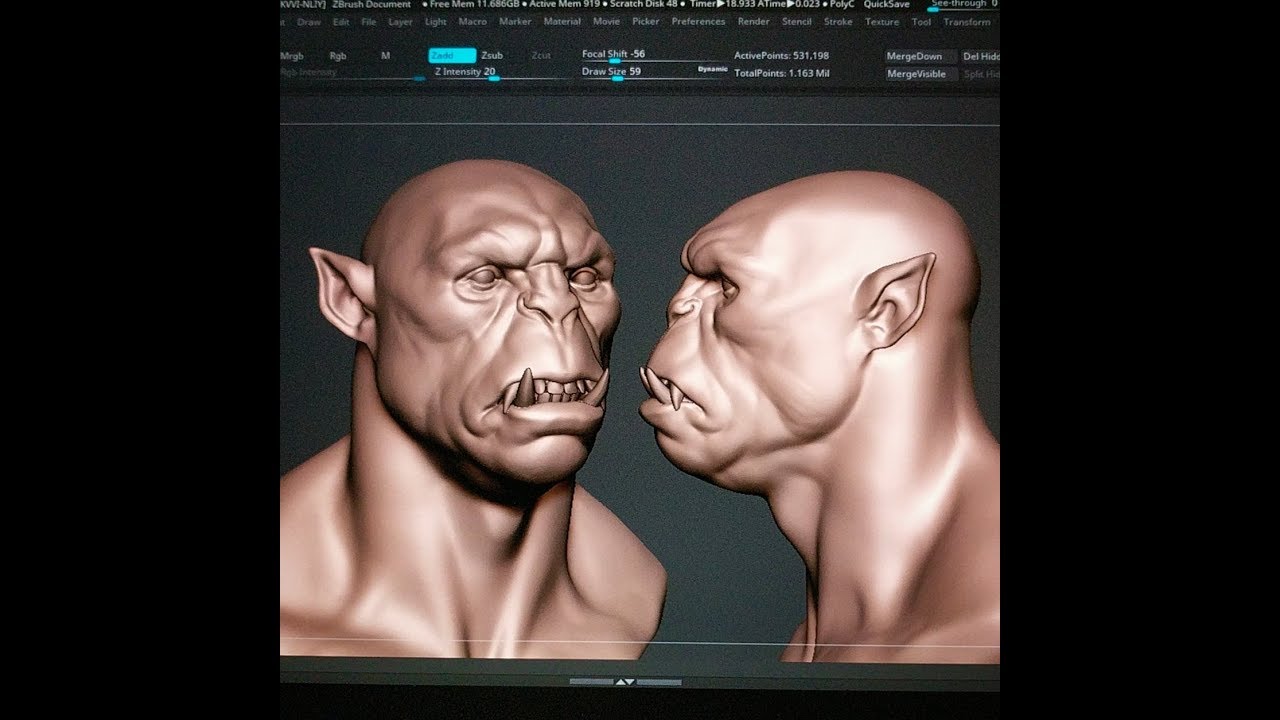Open the Picker menu
The height and width of the screenshot is (720, 1280).
pos(646,22)
